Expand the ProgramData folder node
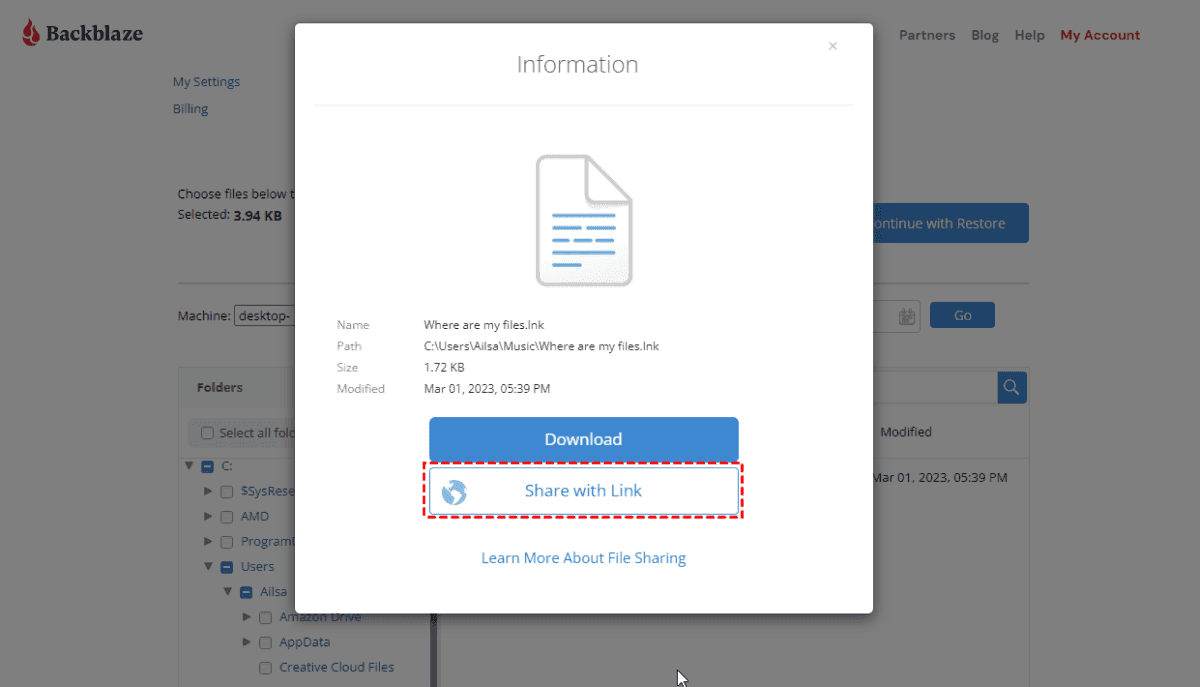 point(208,541)
